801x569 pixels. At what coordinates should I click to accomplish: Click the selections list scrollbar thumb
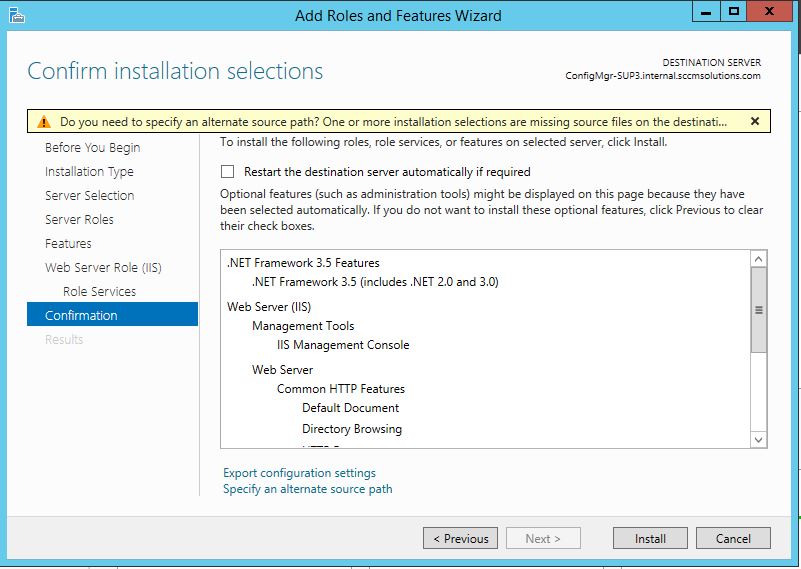[x=758, y=310]
